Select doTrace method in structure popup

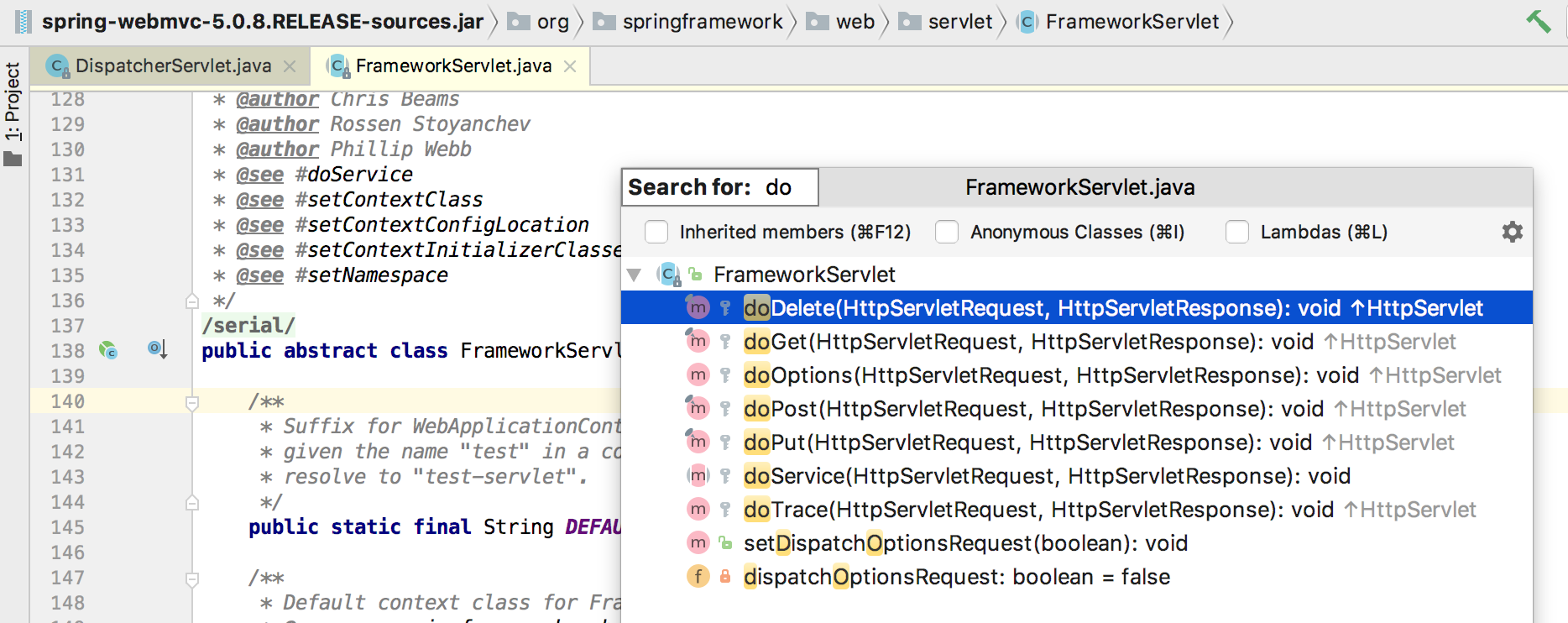coord(1077,510)
